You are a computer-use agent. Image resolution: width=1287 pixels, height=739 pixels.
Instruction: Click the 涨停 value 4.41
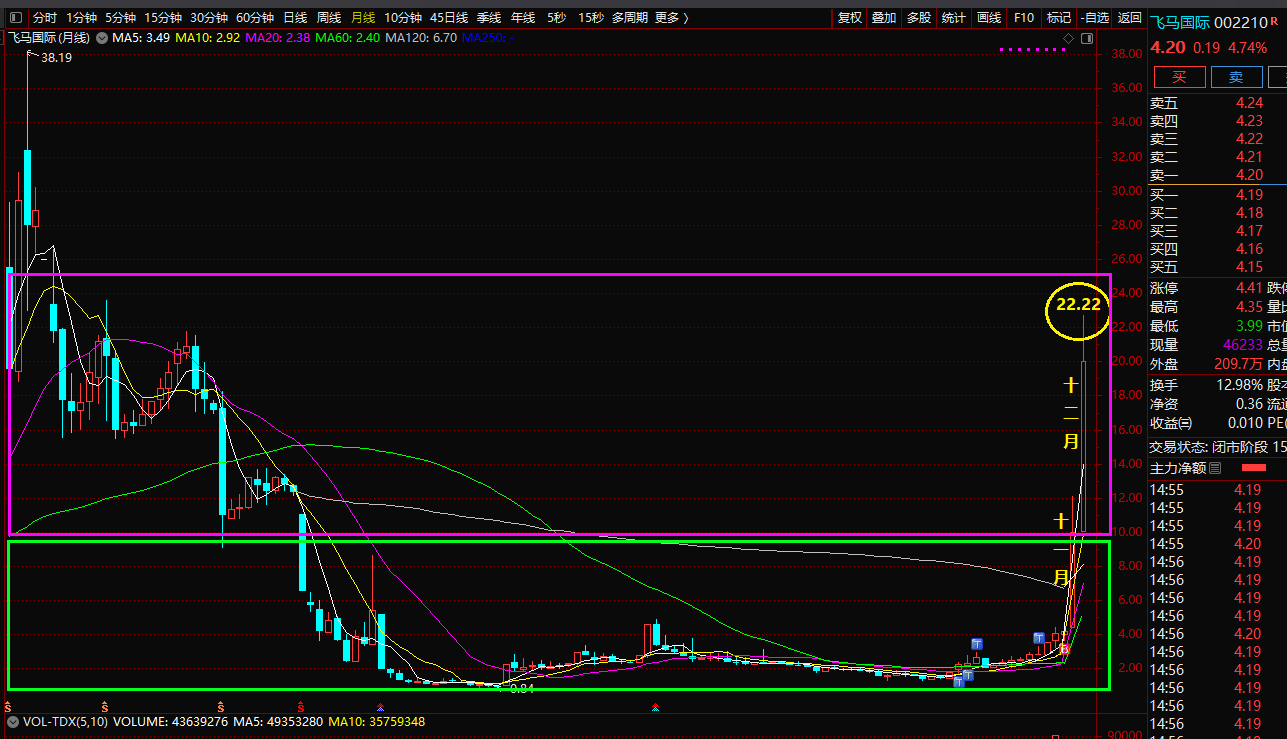1249,288
